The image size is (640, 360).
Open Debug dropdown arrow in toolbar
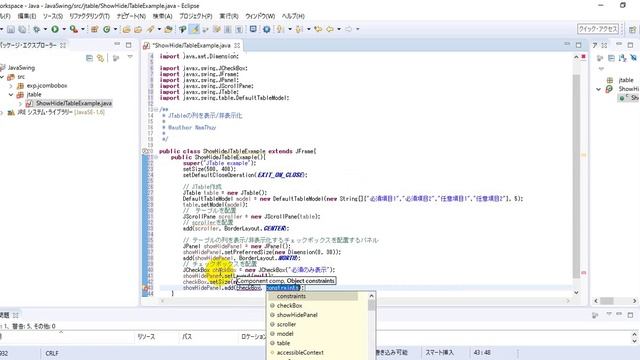[45, 29]
